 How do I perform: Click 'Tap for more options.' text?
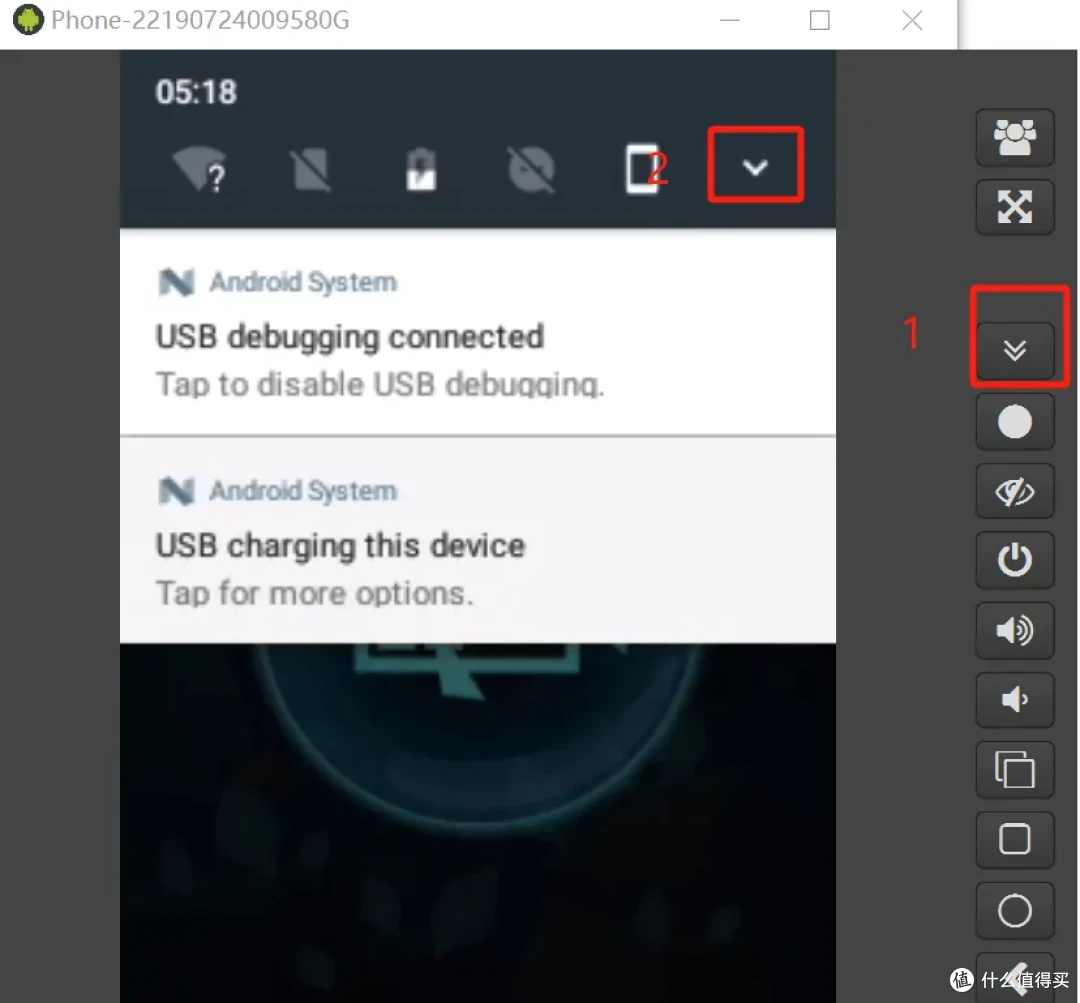pos(315,593)
